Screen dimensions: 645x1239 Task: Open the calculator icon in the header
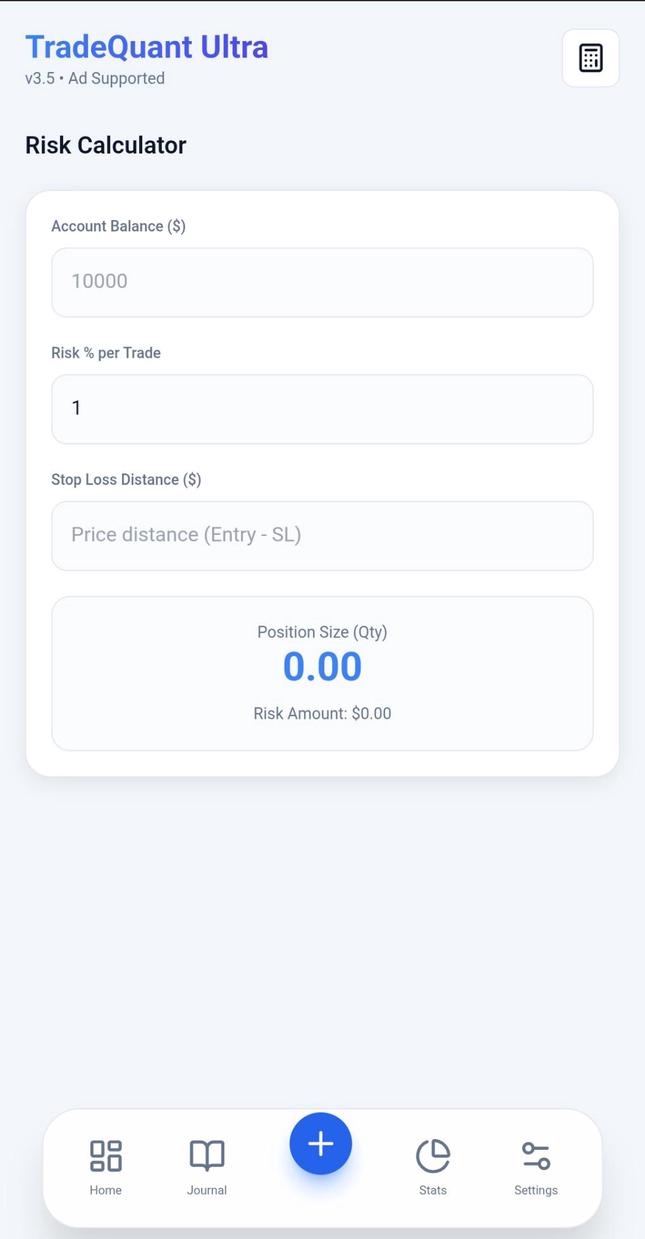click(x=590, y=57)
